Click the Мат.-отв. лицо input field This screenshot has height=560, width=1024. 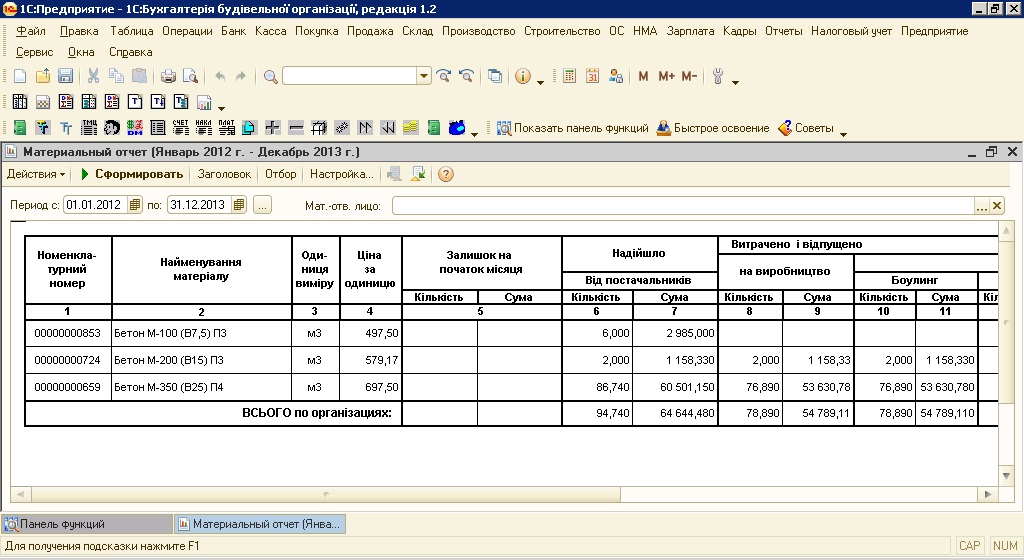[x=683, y=206]
